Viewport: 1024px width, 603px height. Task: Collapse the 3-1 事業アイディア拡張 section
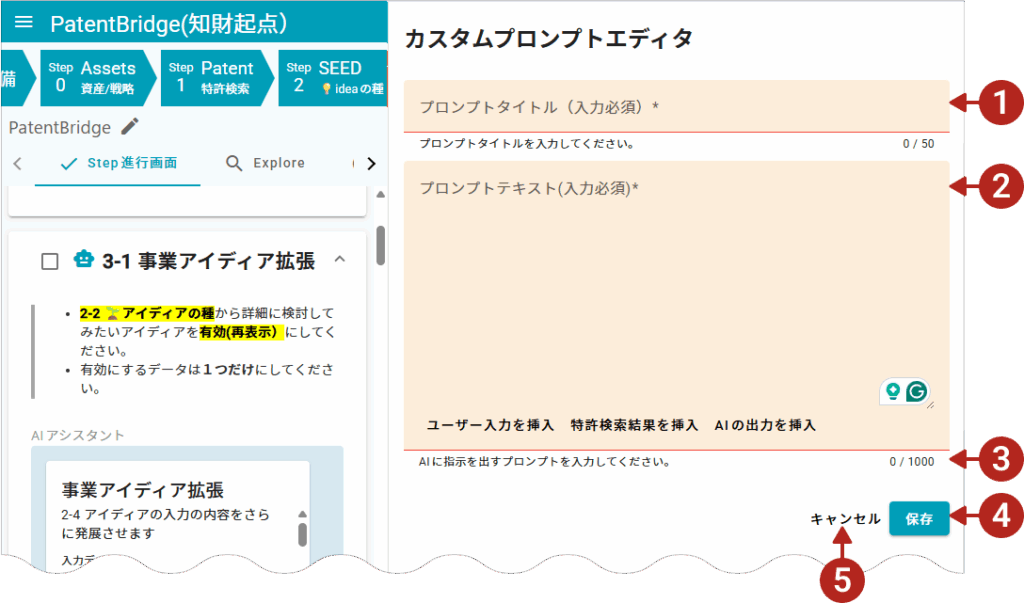coord(339,260)
